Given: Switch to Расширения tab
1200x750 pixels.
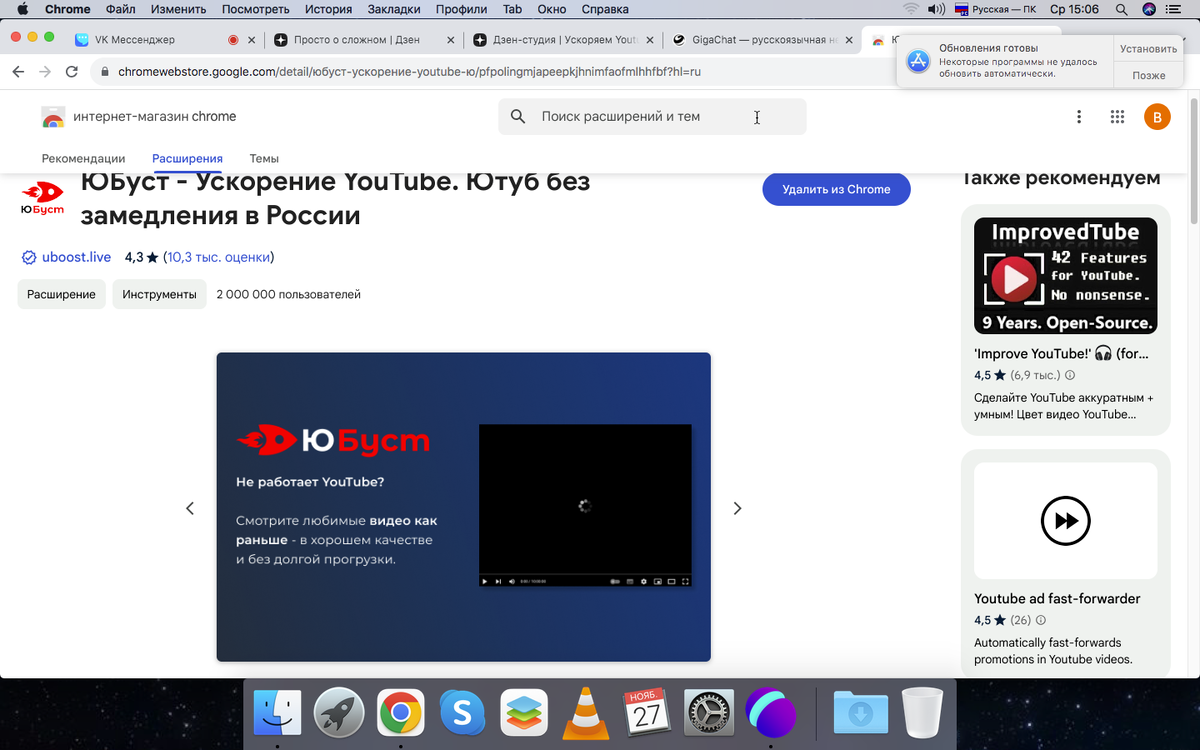Looking at the screenshot, I should click(187, 158).
